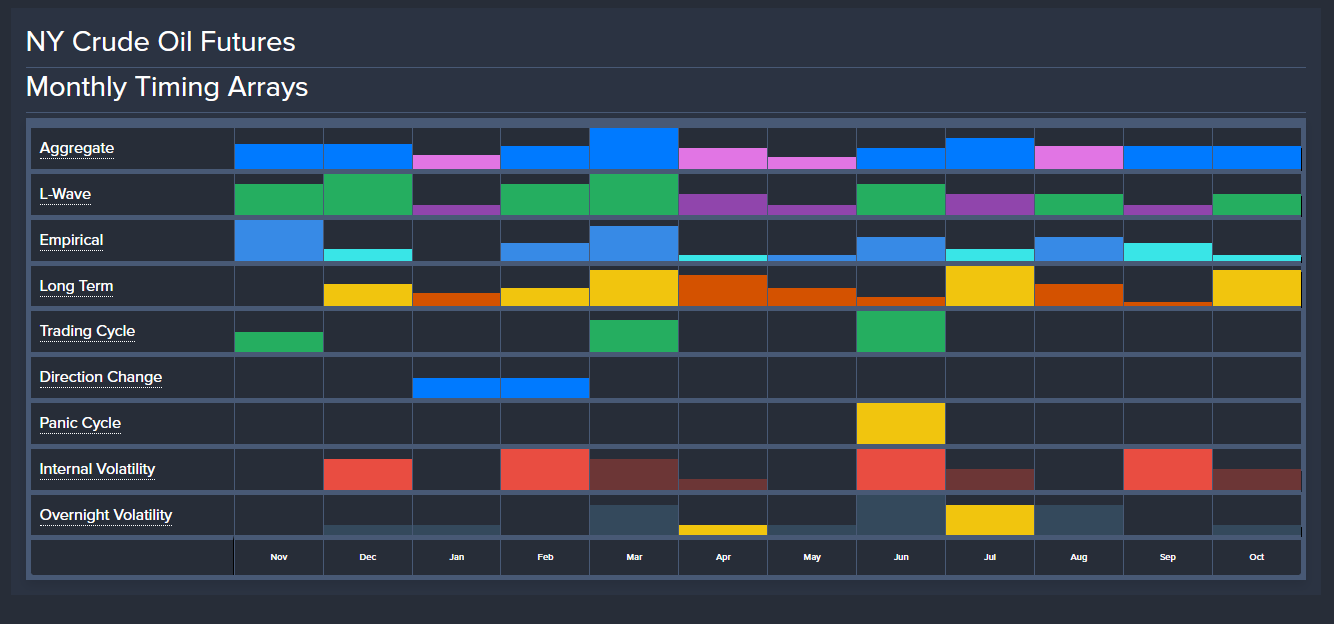The image size is (1334, 624).
Task: Select the Overnight Volatility yellow bar in July
Action: [989, 520]
